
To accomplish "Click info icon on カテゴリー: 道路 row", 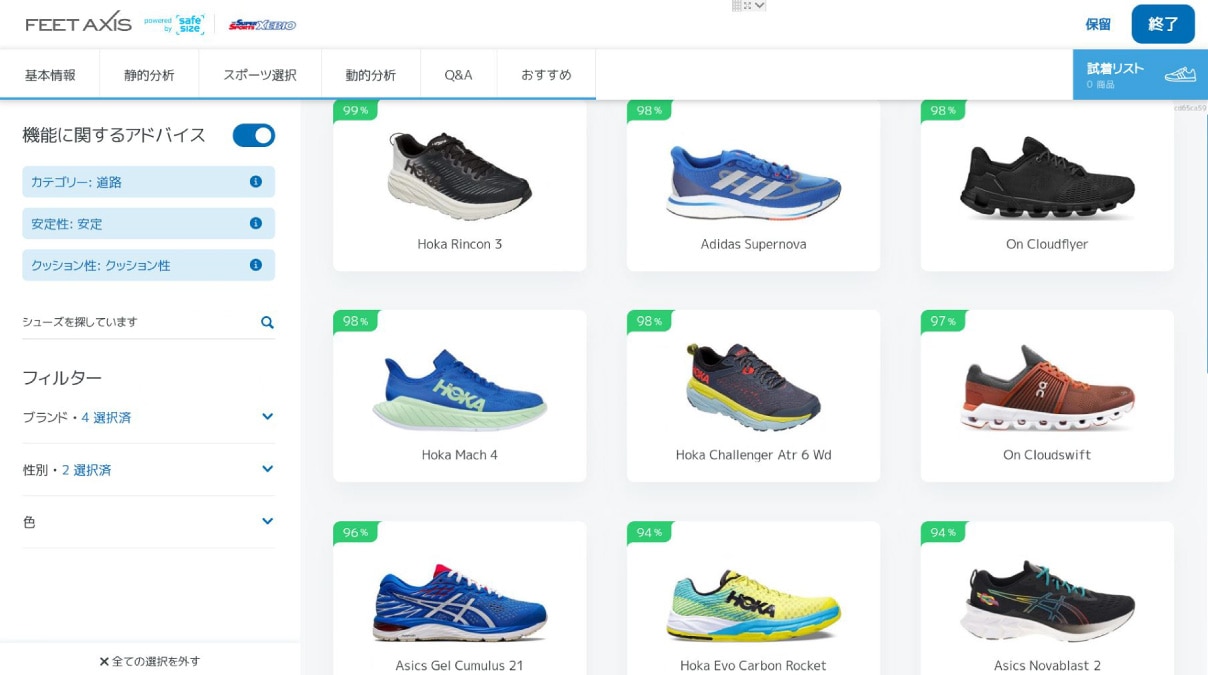I will [256, 182].
